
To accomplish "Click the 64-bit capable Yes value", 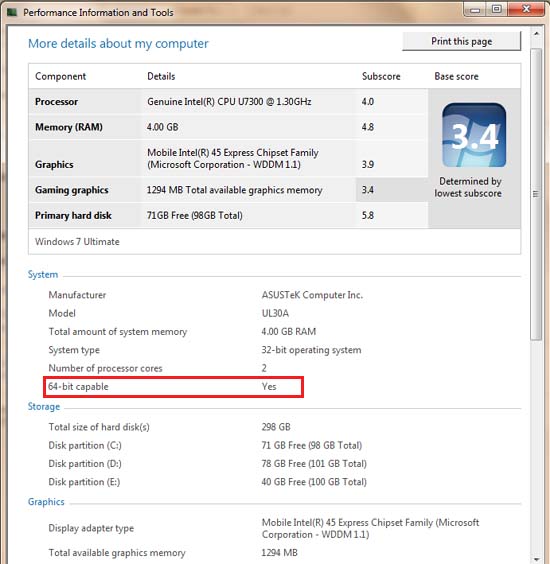I will tap(269, 387).
